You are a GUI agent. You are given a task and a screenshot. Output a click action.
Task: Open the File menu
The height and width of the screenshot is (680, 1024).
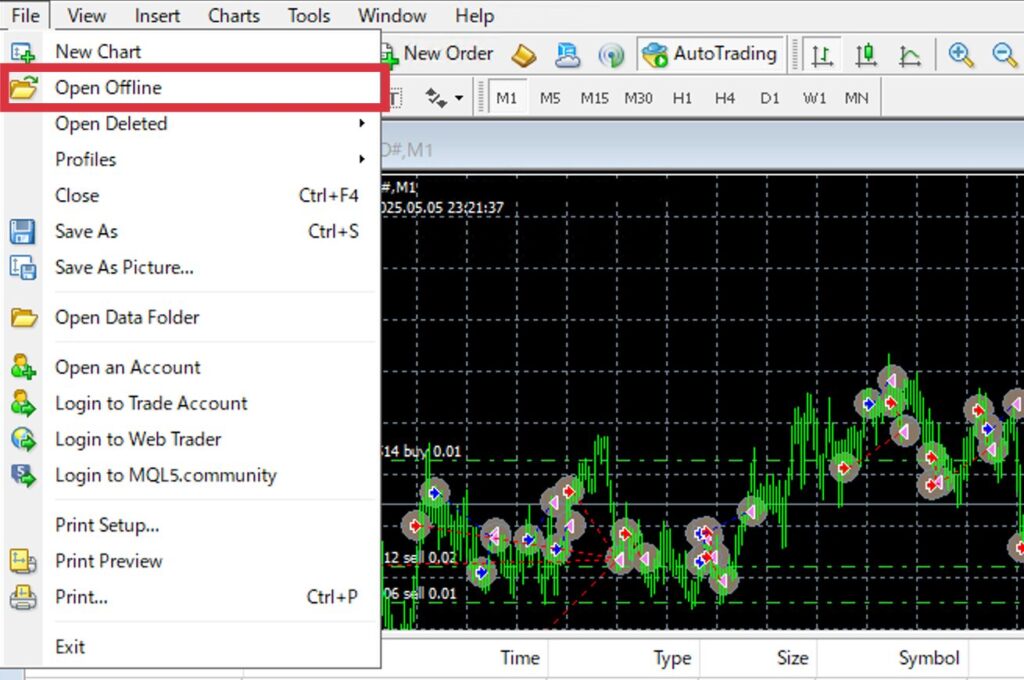25,15
